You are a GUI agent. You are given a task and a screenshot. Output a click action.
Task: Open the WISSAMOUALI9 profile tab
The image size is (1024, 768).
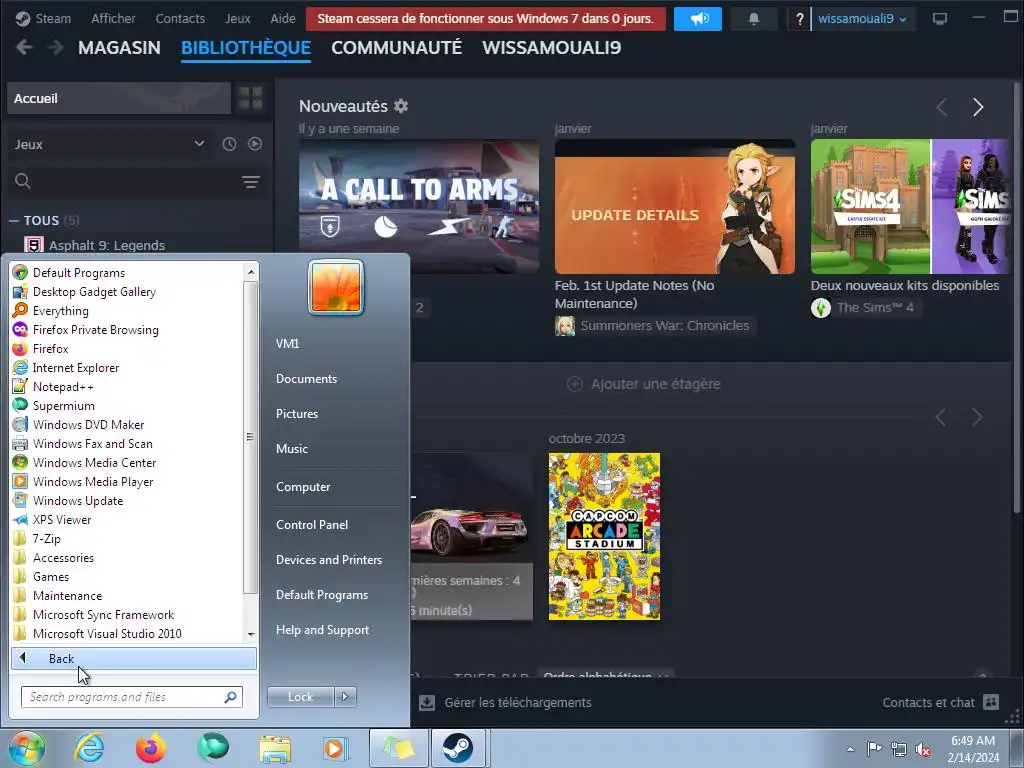552,48
